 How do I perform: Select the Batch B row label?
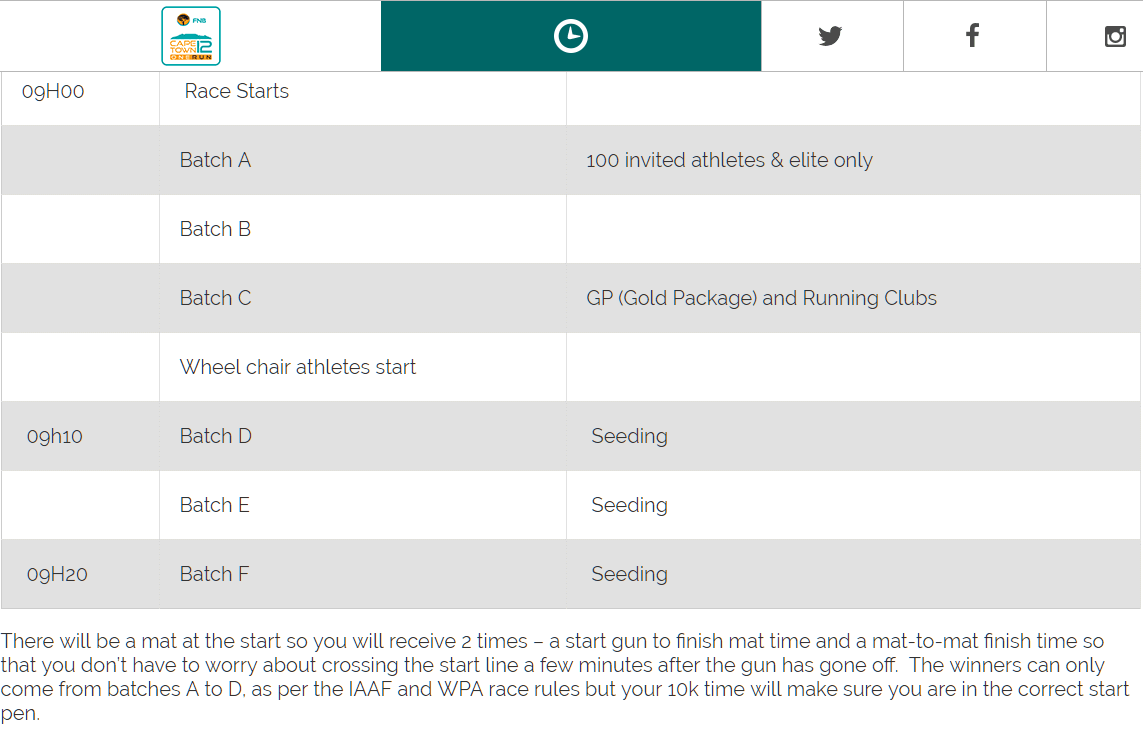215,229
